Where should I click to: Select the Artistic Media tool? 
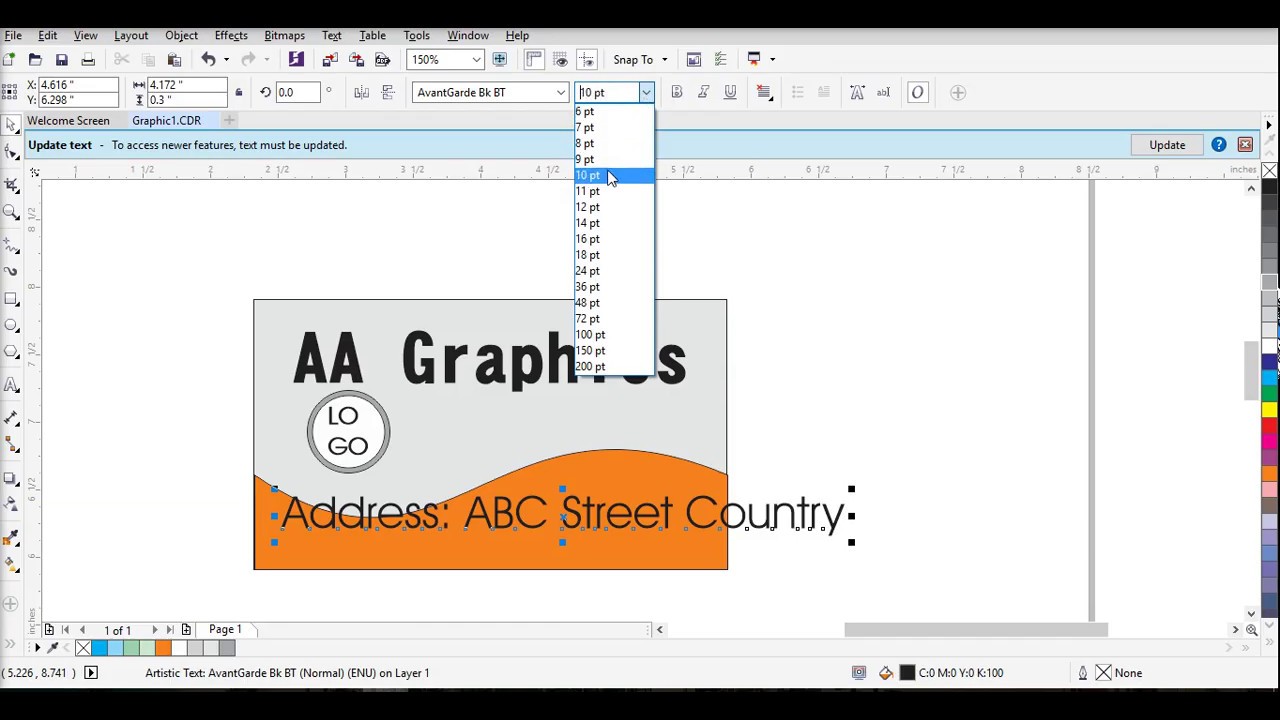pyautogui.click(x=12, y=270)
